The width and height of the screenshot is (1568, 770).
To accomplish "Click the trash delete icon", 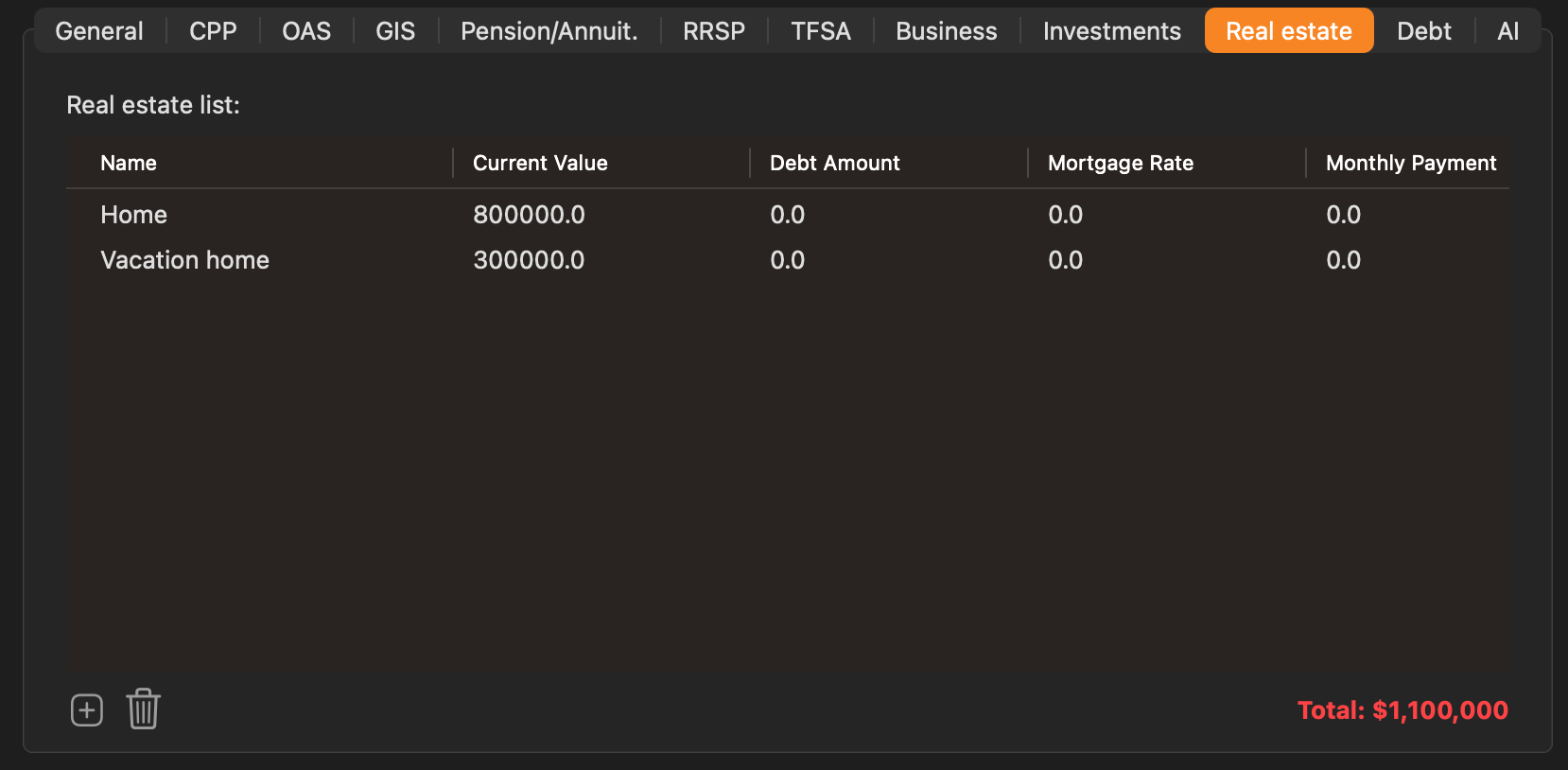I will click(x=143, y=709).
